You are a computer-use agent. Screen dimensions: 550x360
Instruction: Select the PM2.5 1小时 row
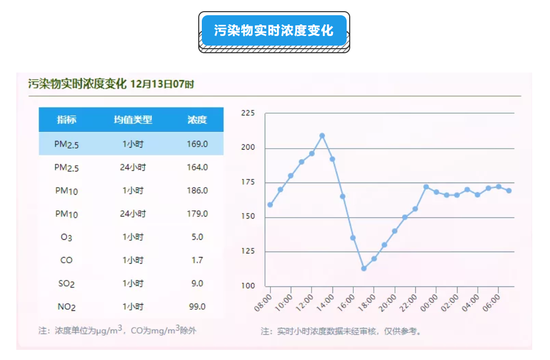(131, 144)
